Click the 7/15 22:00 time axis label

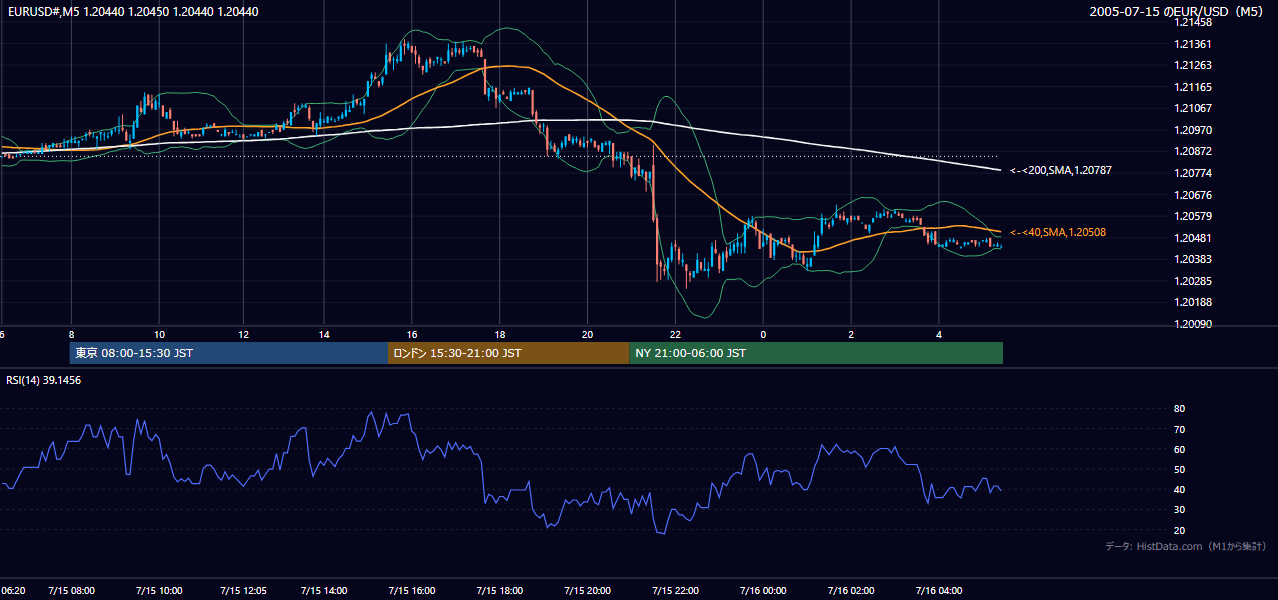pyautogui.click(x=675, y=590)
